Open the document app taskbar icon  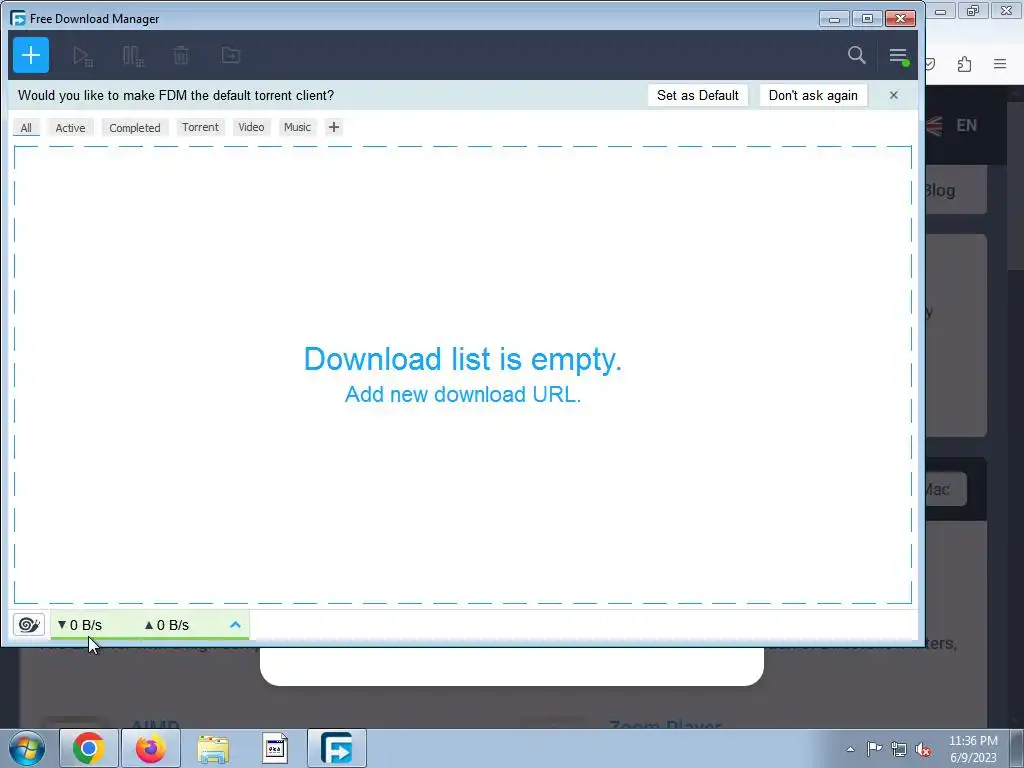pyautogui.click(x=275, y=748)
